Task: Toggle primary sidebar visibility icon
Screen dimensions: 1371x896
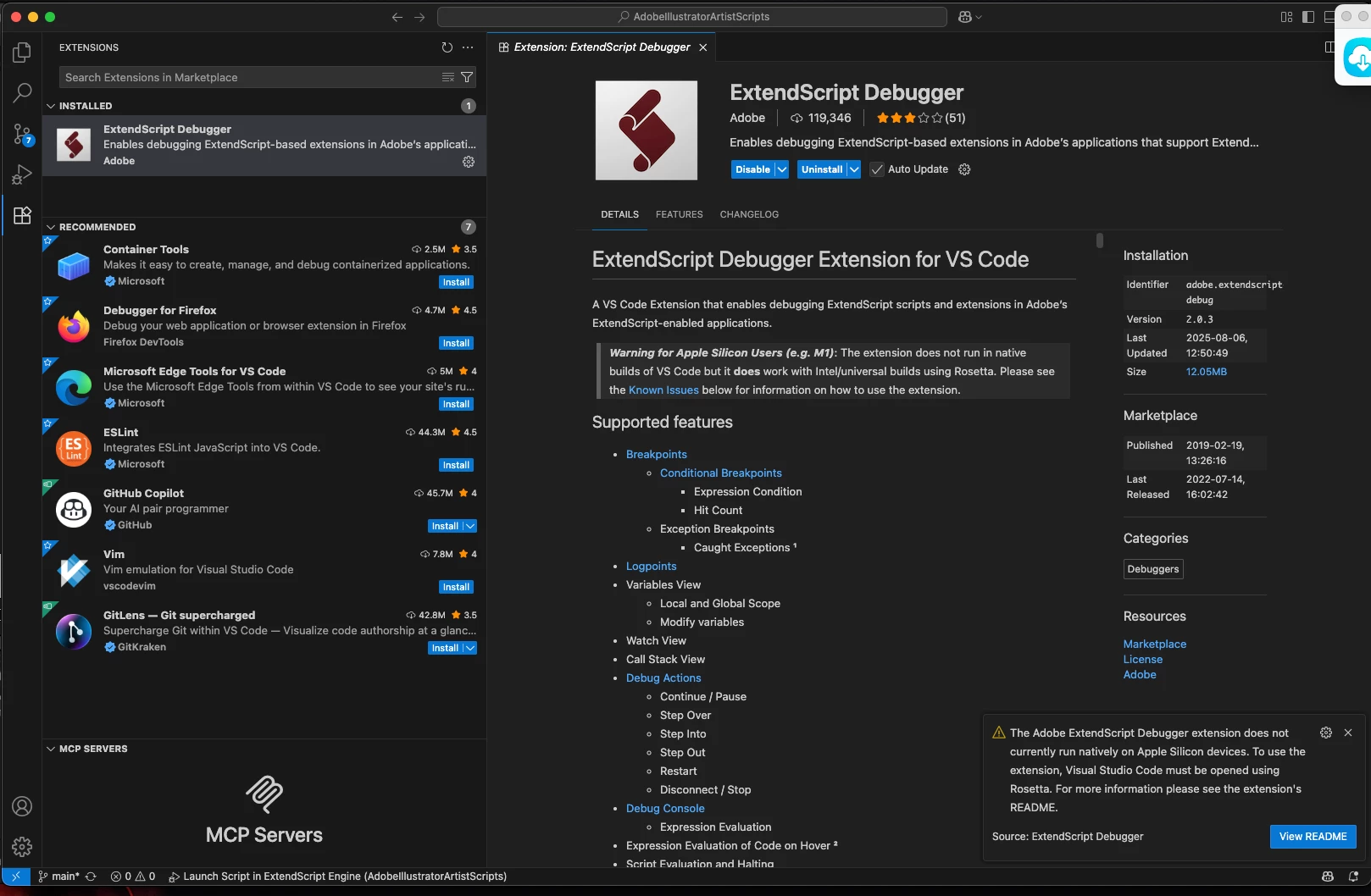Action: [1308, 17]
